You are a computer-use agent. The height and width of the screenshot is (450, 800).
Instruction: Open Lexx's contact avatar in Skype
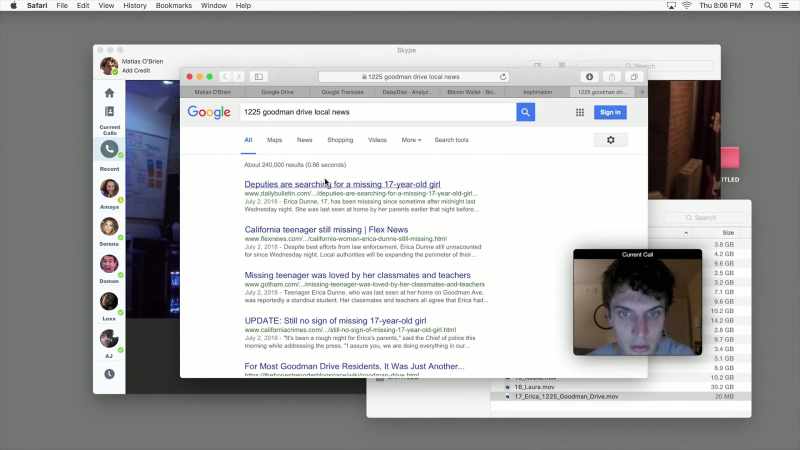tap(109, 301)
